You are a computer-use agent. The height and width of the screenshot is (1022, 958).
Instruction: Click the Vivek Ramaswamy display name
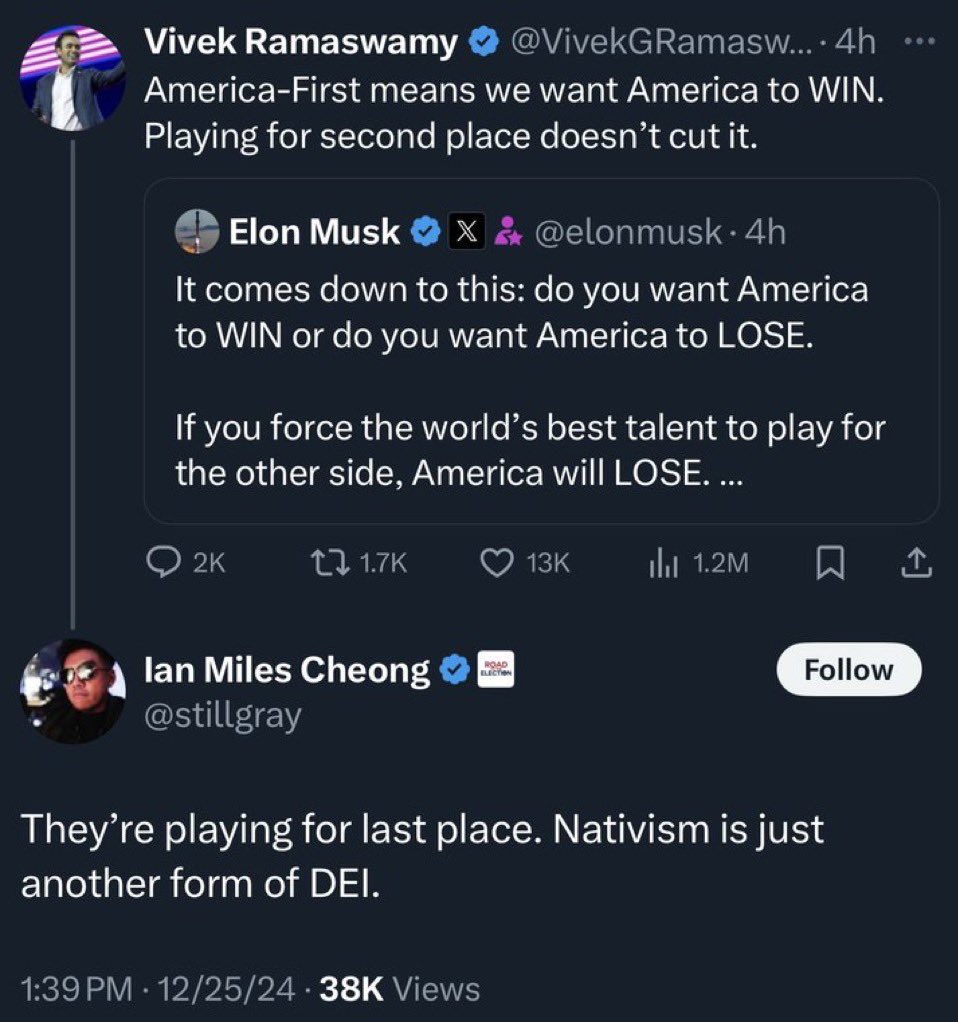pyautogui.click(x=301, y=42)
